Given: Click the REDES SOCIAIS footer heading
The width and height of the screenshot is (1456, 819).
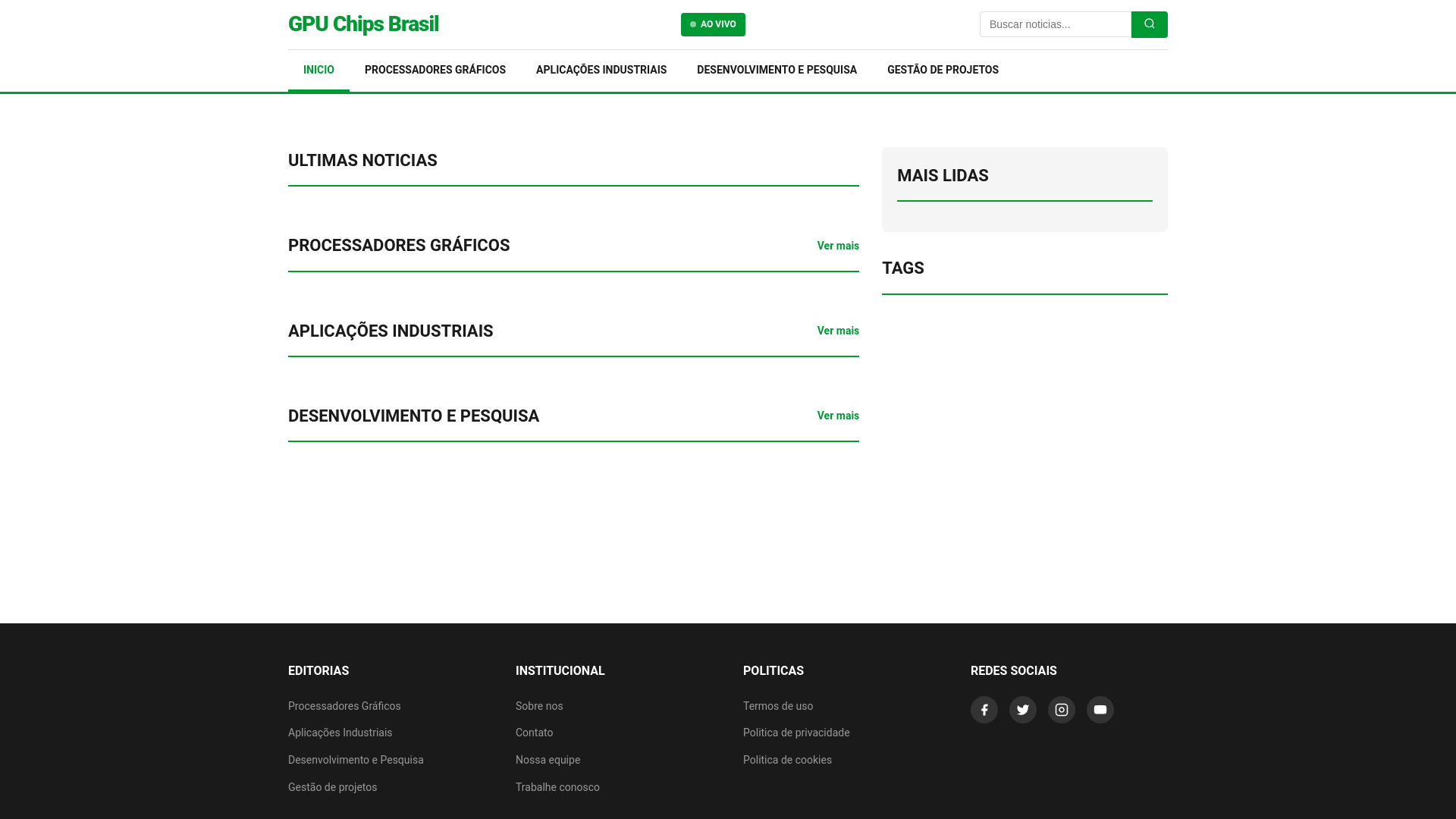Looking at the screenshot, I should click(1013, 671).
